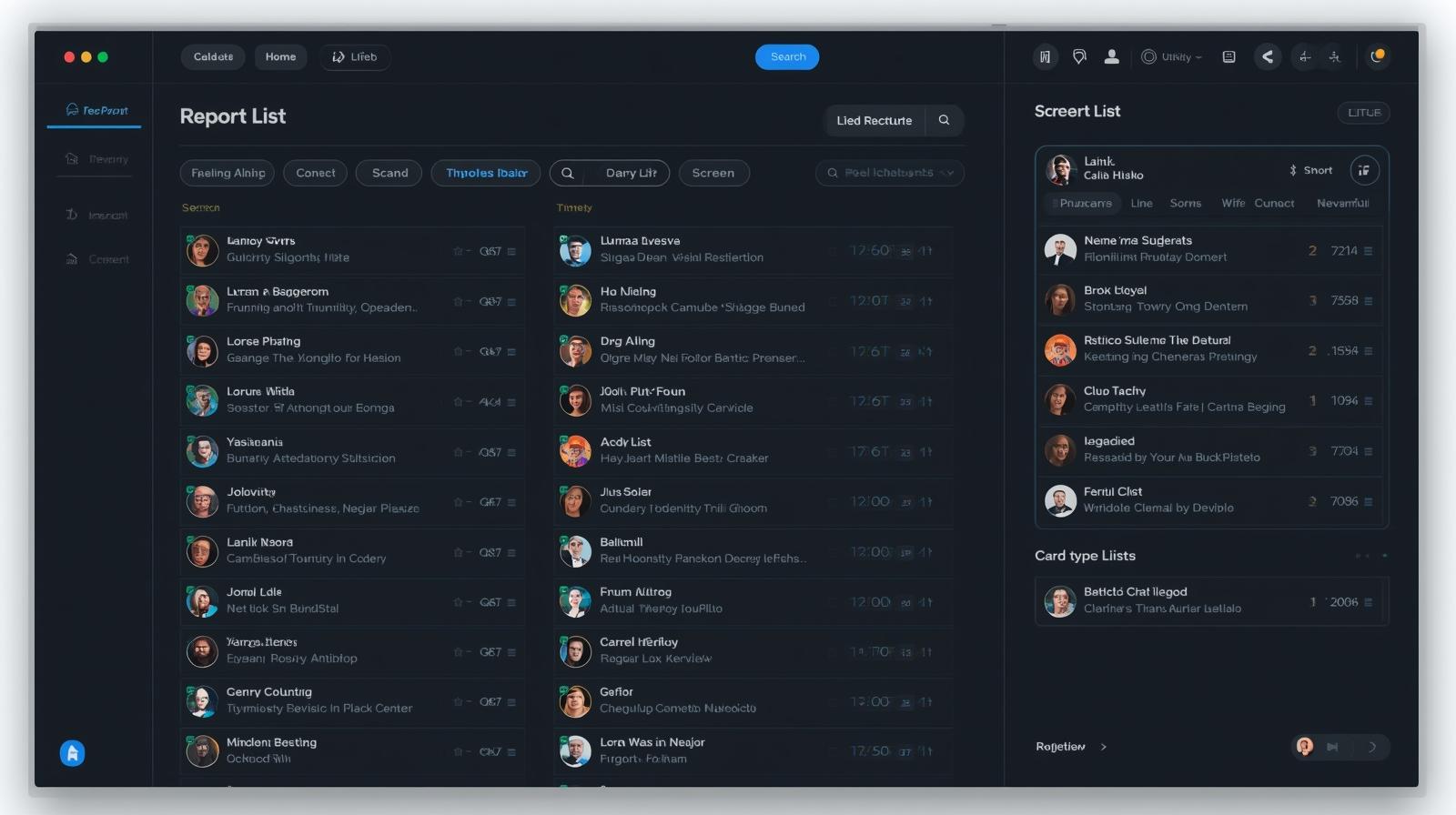
Task: Open the orange notification avatar icon
Action: coord(1378,56)
